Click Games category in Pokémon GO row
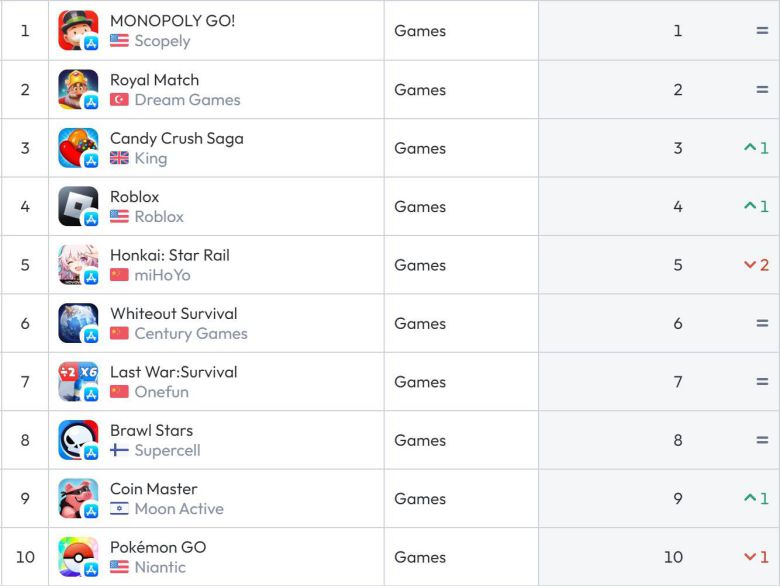780x586 pixels. click(x=420, y=557)
